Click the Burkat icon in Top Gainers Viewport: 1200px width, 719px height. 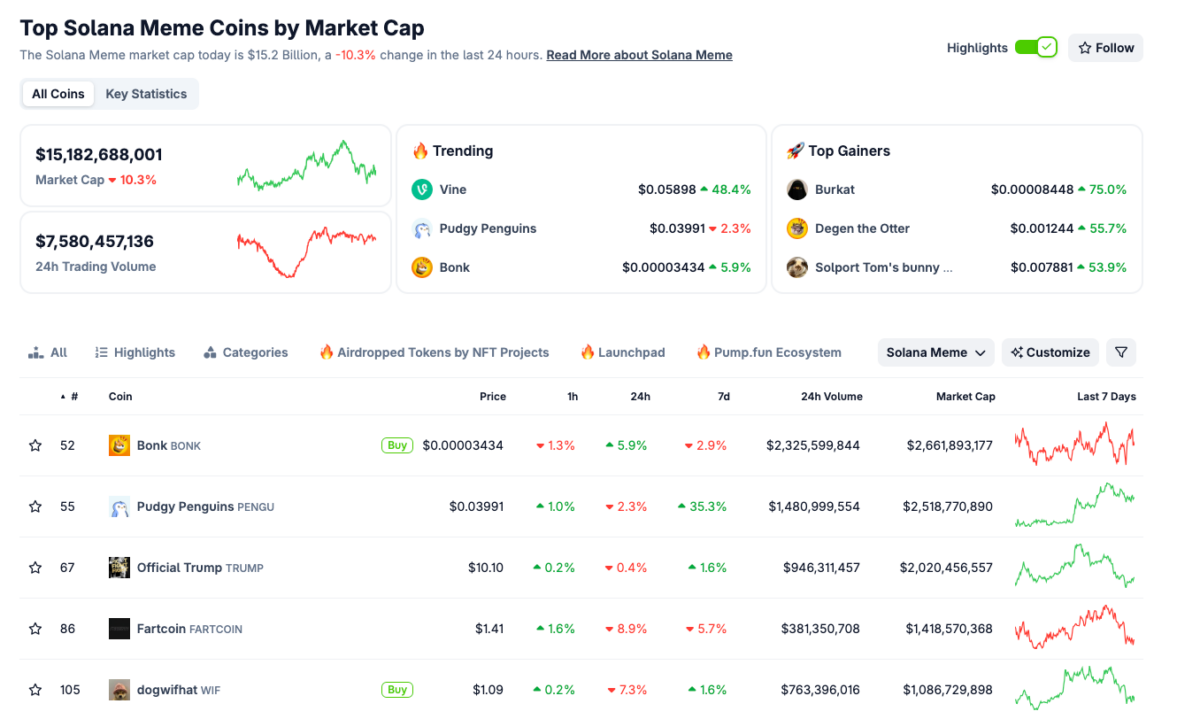click(797, 189)
